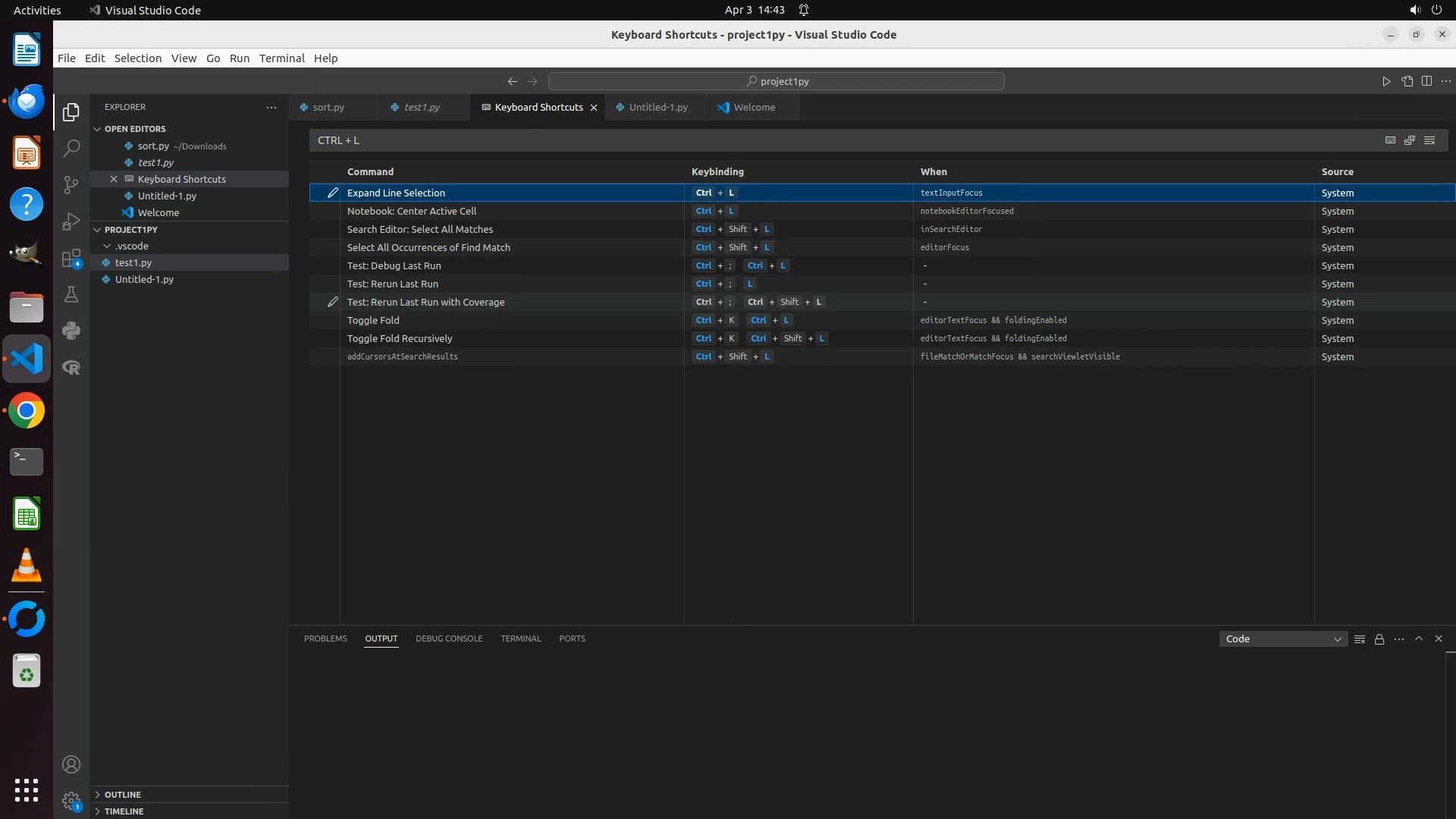This screenshot has height=819, width=1456.
Task: Open the Search view in activity bar
Action: pos(71,148)
